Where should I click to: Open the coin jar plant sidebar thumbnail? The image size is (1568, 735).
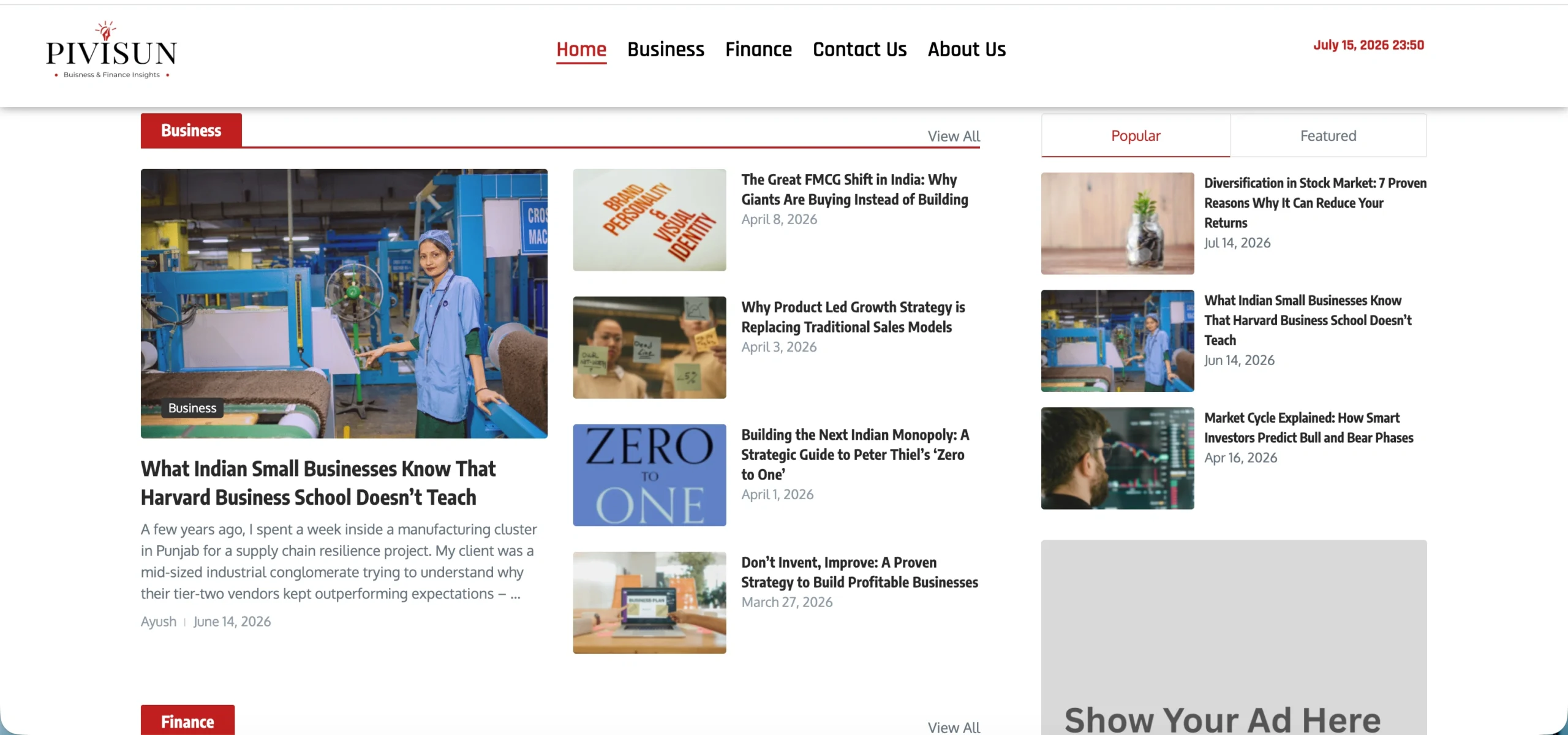(x=1117, y=224)
